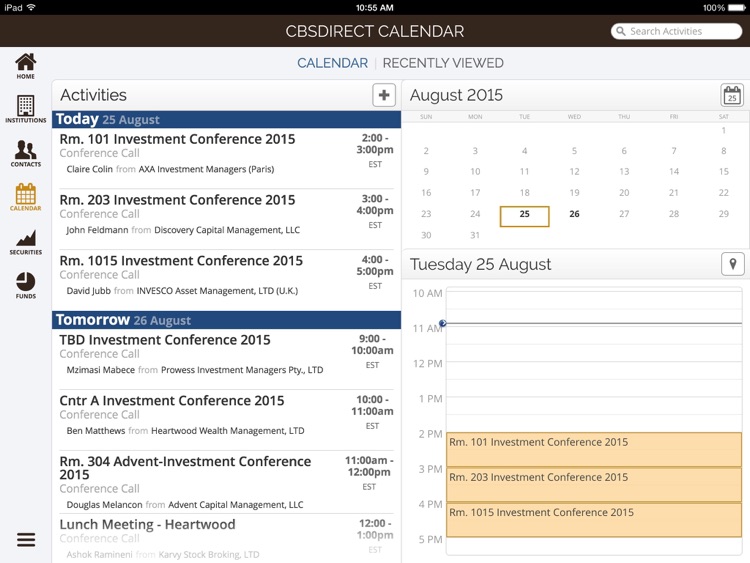This screenshot has width=750, height=563.
Task: Open Cntr A Investment Conference 2015 activity
Action: pos(226,419)
